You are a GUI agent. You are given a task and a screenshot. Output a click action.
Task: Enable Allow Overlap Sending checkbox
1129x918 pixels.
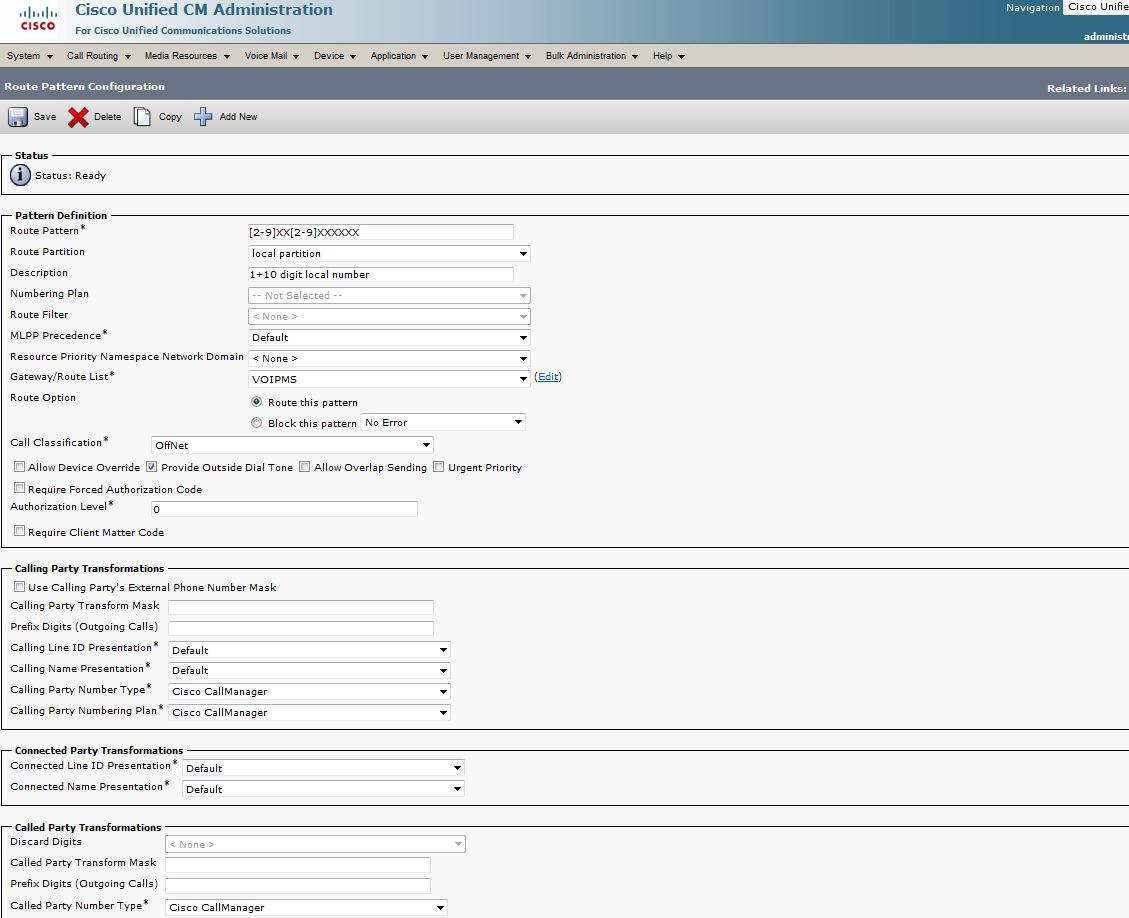[305, 467]
